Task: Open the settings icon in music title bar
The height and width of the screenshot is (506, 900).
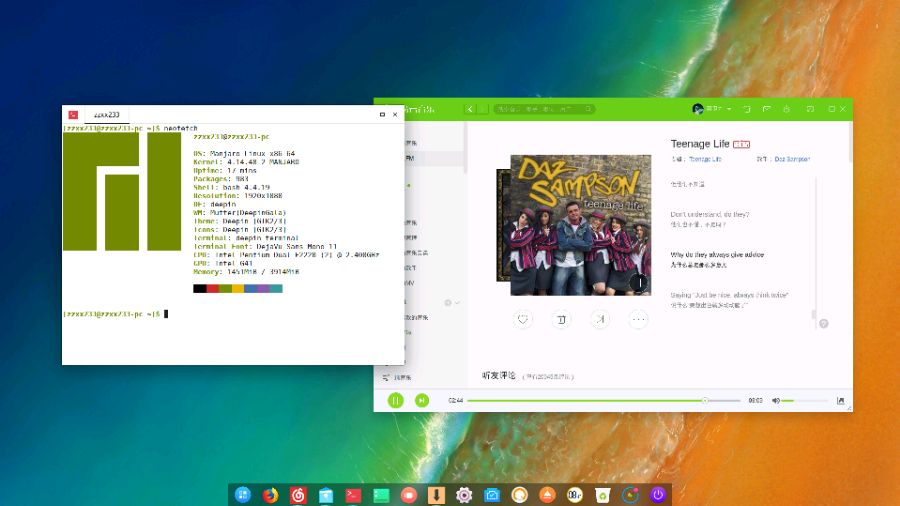Action: (x=786, y=109)
